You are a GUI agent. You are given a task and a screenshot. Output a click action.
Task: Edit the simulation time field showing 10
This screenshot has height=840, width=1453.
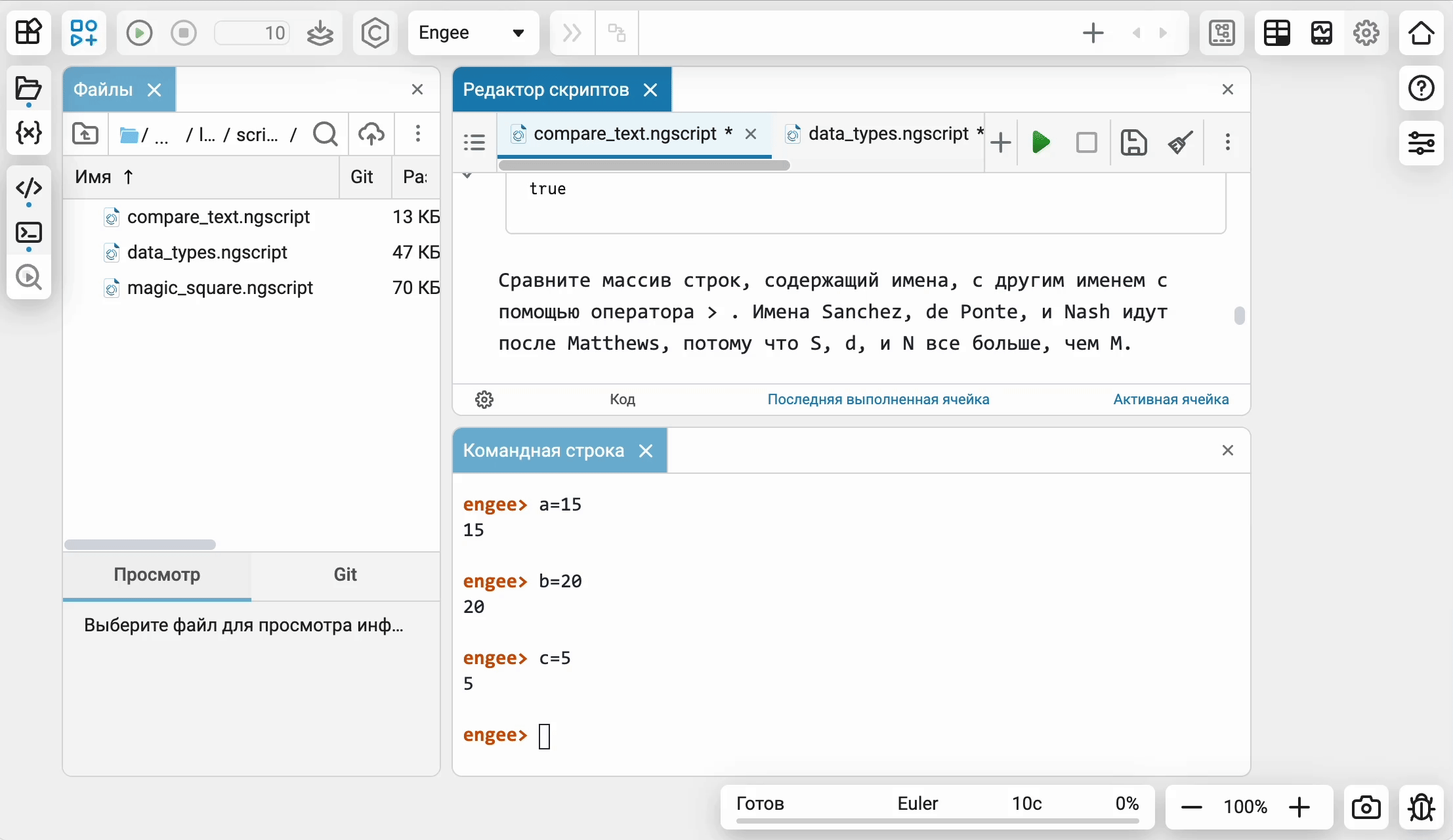(x=252, y=33)
